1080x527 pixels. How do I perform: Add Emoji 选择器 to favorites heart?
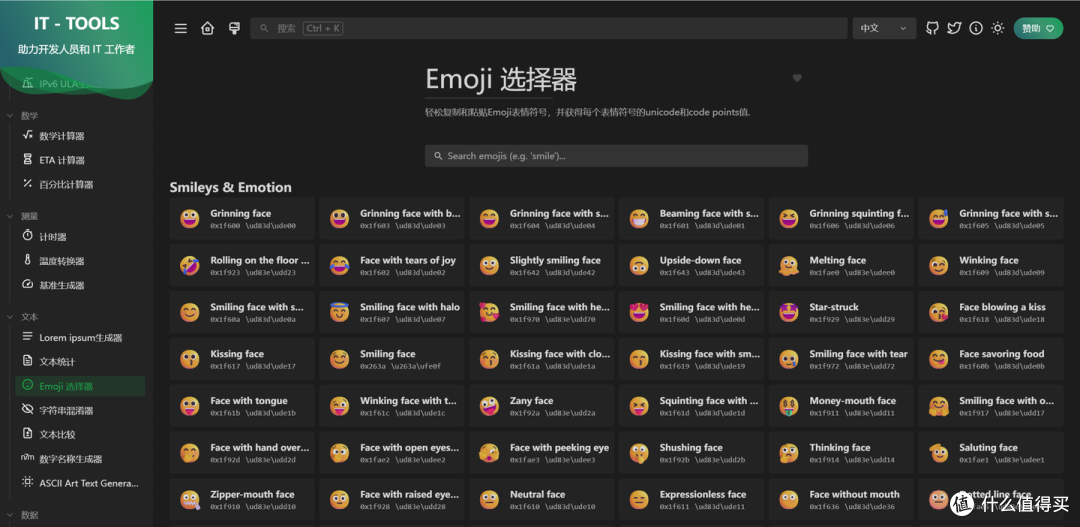(x=797, y=78)
